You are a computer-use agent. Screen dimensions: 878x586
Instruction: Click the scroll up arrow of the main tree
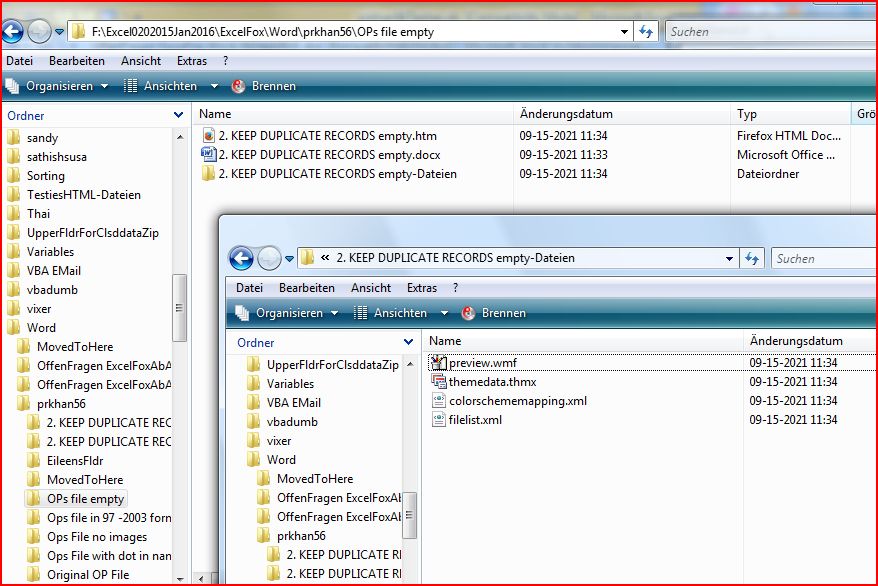(x=180, y=137)
